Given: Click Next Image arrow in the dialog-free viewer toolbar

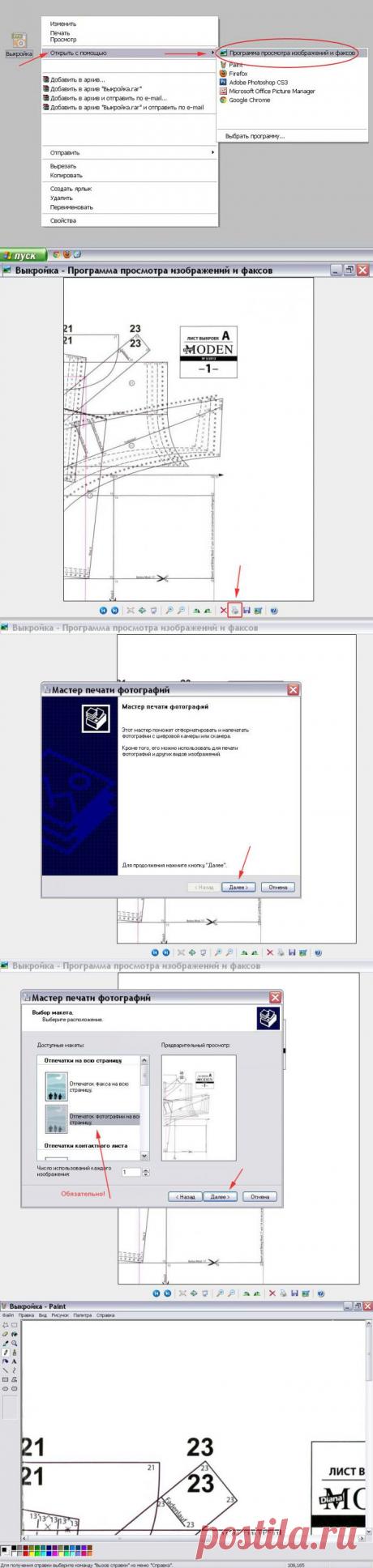Looking at the screenshot, I should (x=114, y=611).
